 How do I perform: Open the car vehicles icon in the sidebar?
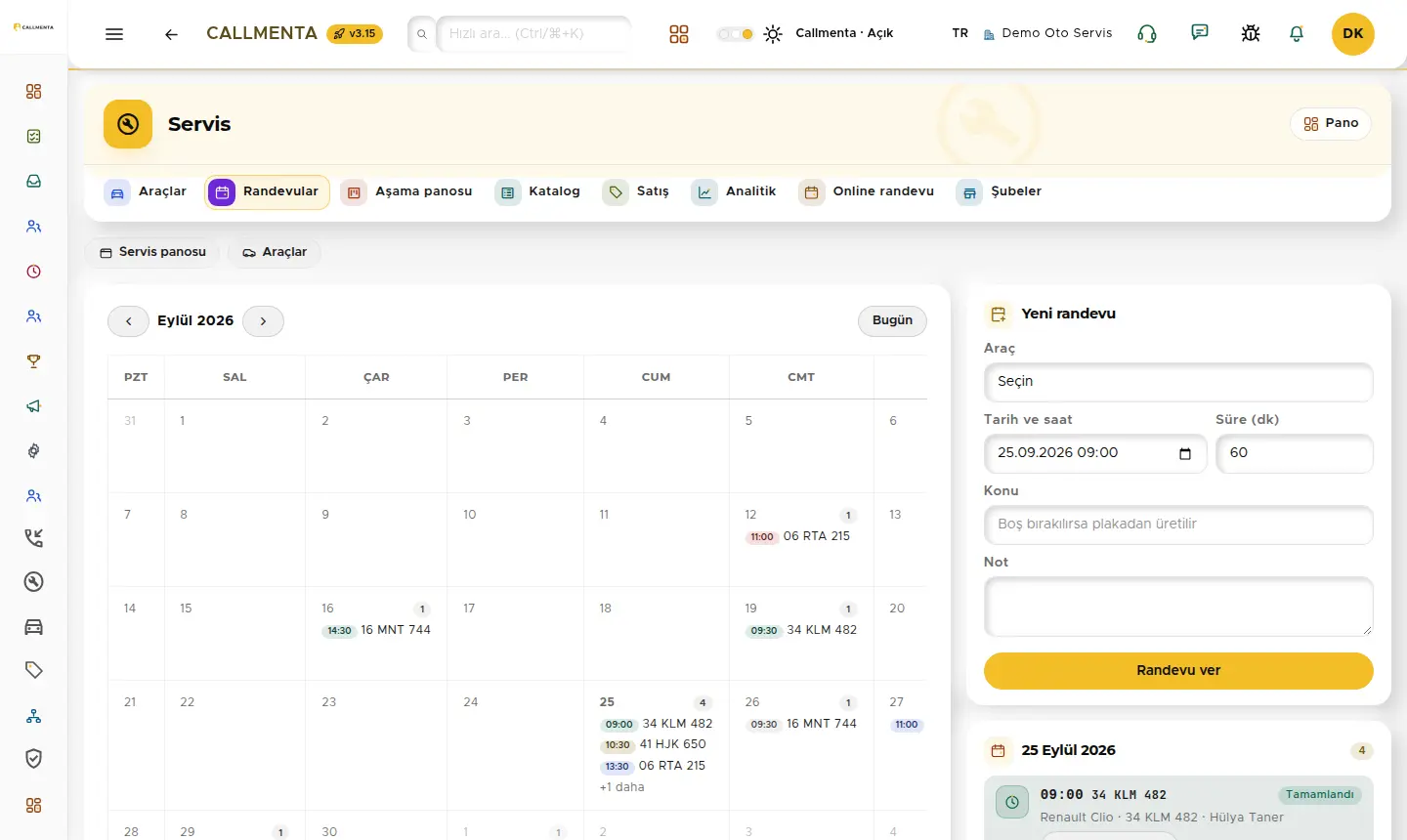34,627
